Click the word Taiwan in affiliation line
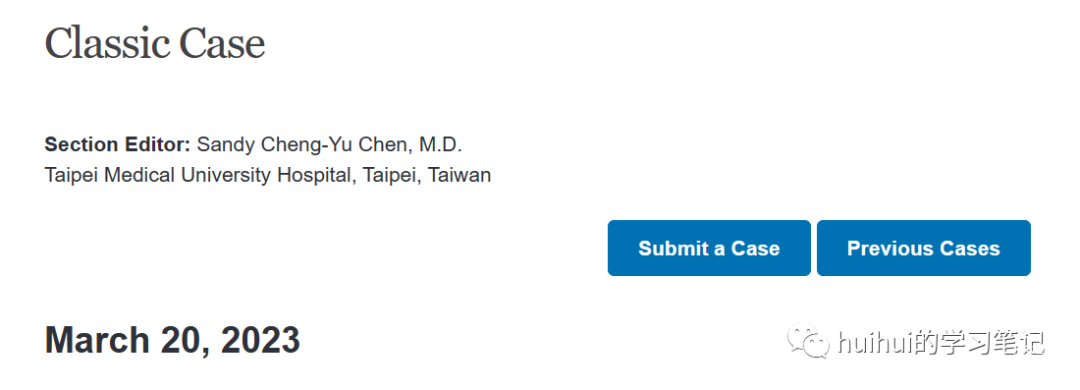 pyautogui.click(x=459, y=175)
